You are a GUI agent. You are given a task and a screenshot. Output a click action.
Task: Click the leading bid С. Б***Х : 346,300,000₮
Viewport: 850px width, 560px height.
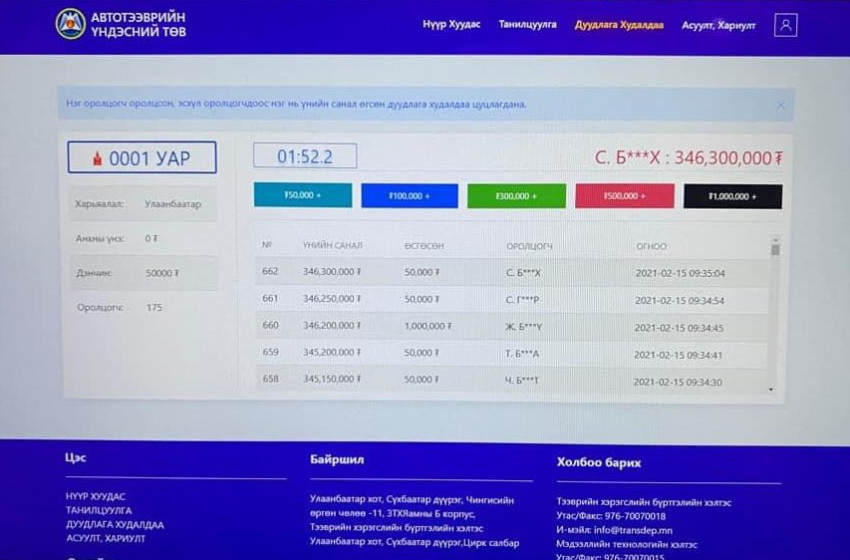pyautogui.click(x=688, y=158)
